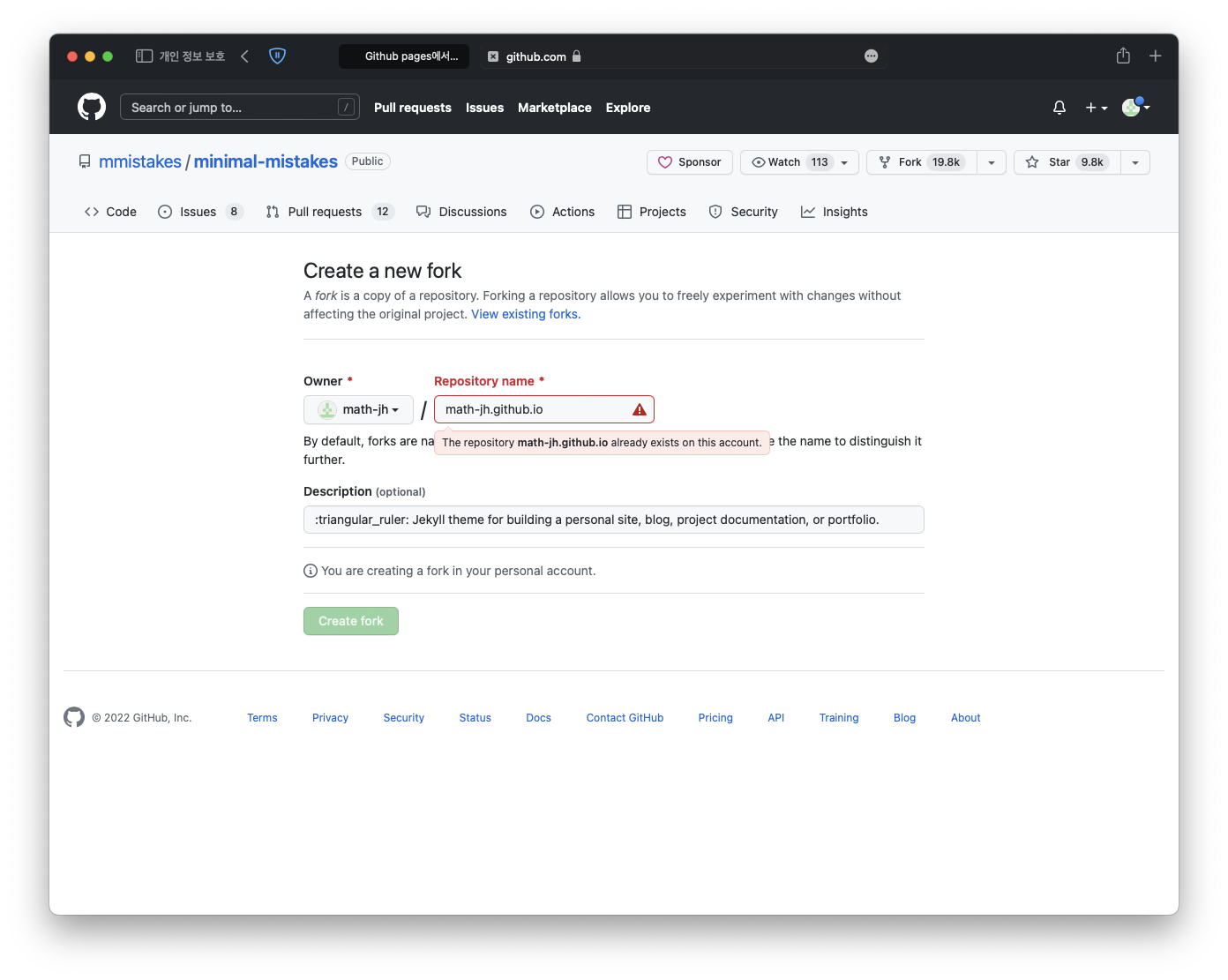The width and height of the screenshot is (1228, 980).
Task: Click the Sponsor button
Action: coord(690,162)
